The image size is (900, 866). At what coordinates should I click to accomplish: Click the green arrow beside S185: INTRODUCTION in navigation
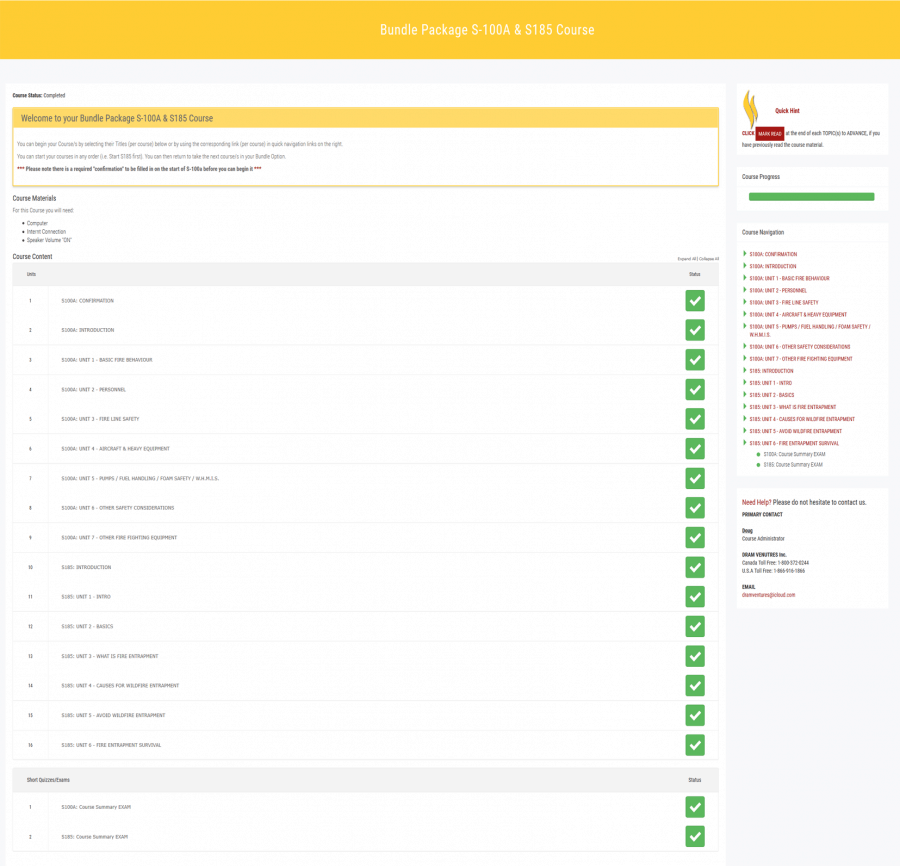(745, 369)
